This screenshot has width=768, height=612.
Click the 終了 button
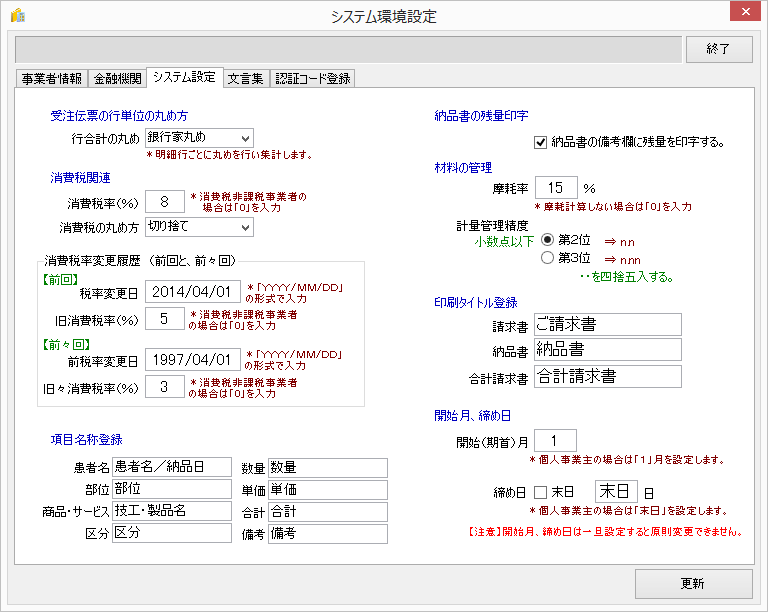pos(719,49)
